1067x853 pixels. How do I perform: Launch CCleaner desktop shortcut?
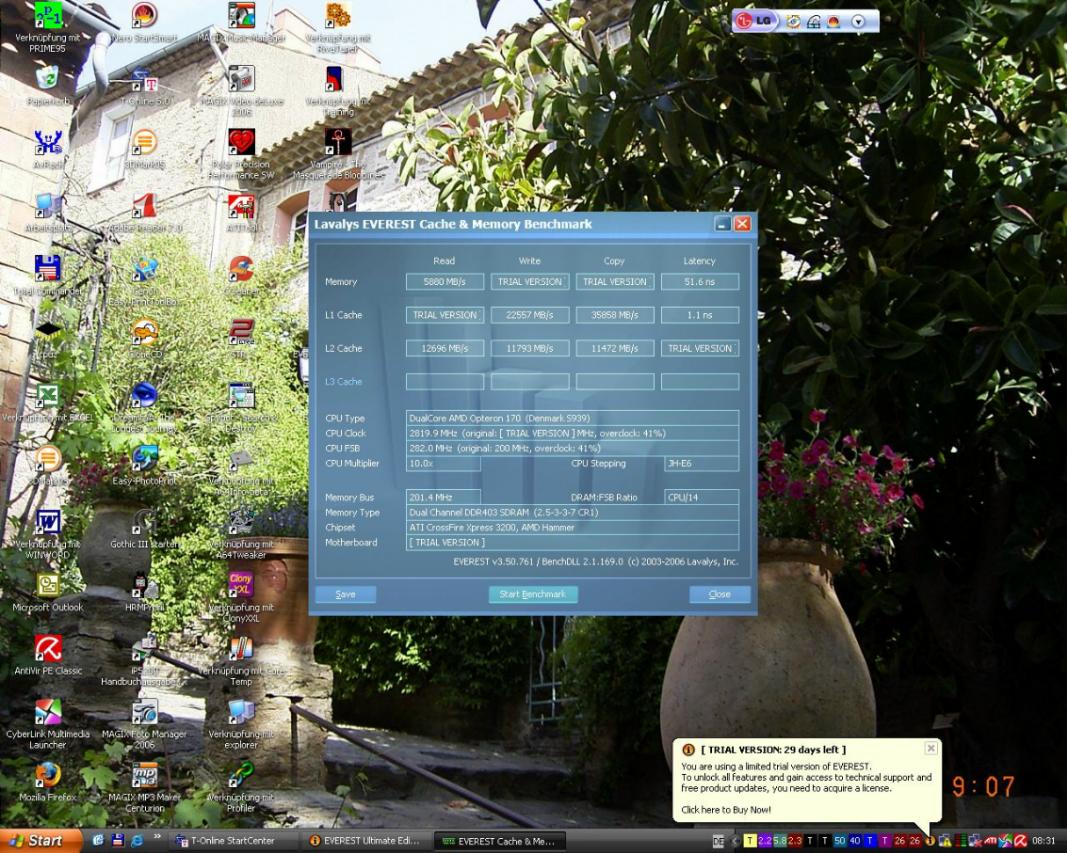point(241,269)
